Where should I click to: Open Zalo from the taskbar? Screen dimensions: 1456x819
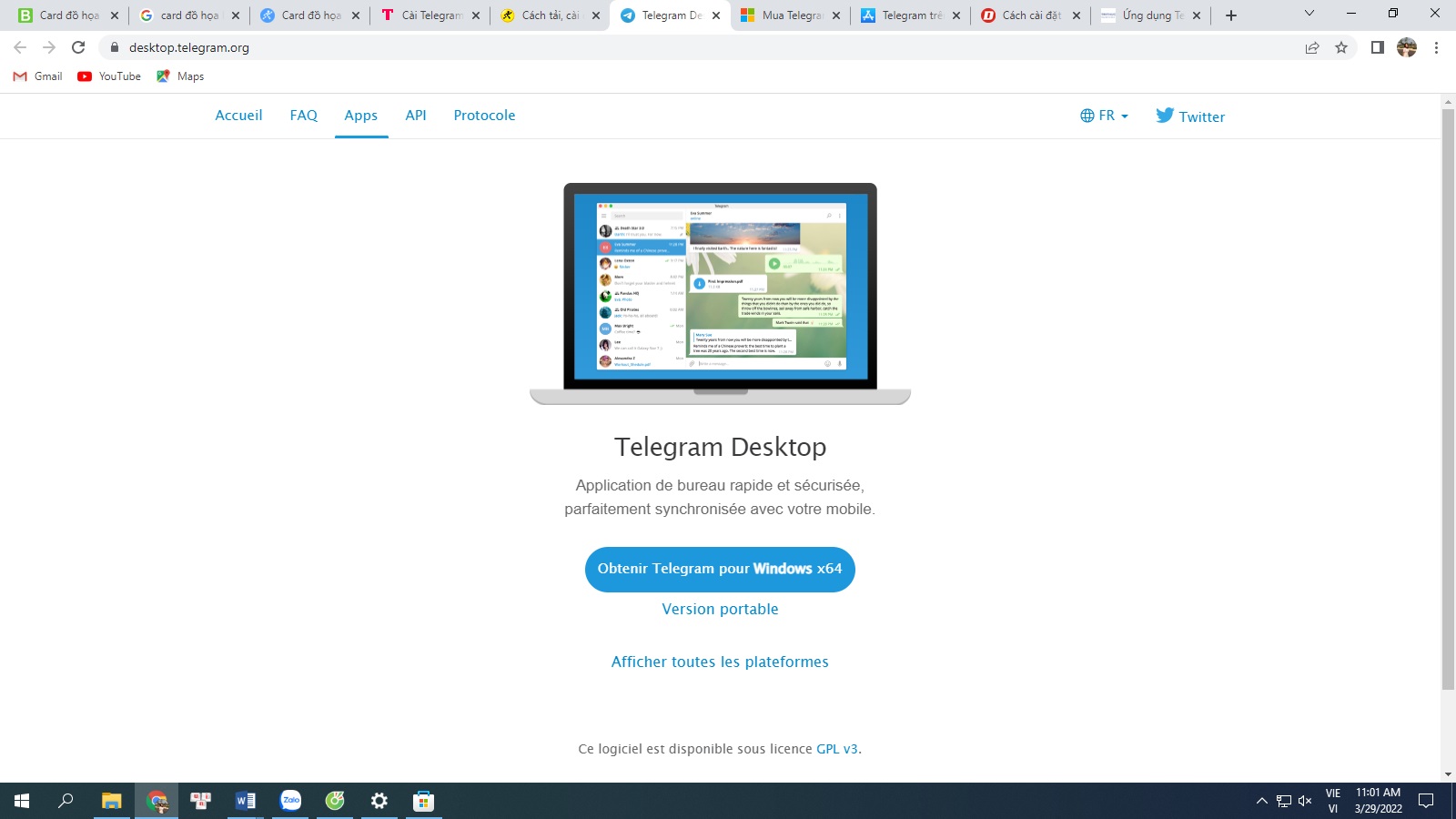[290, 801]
